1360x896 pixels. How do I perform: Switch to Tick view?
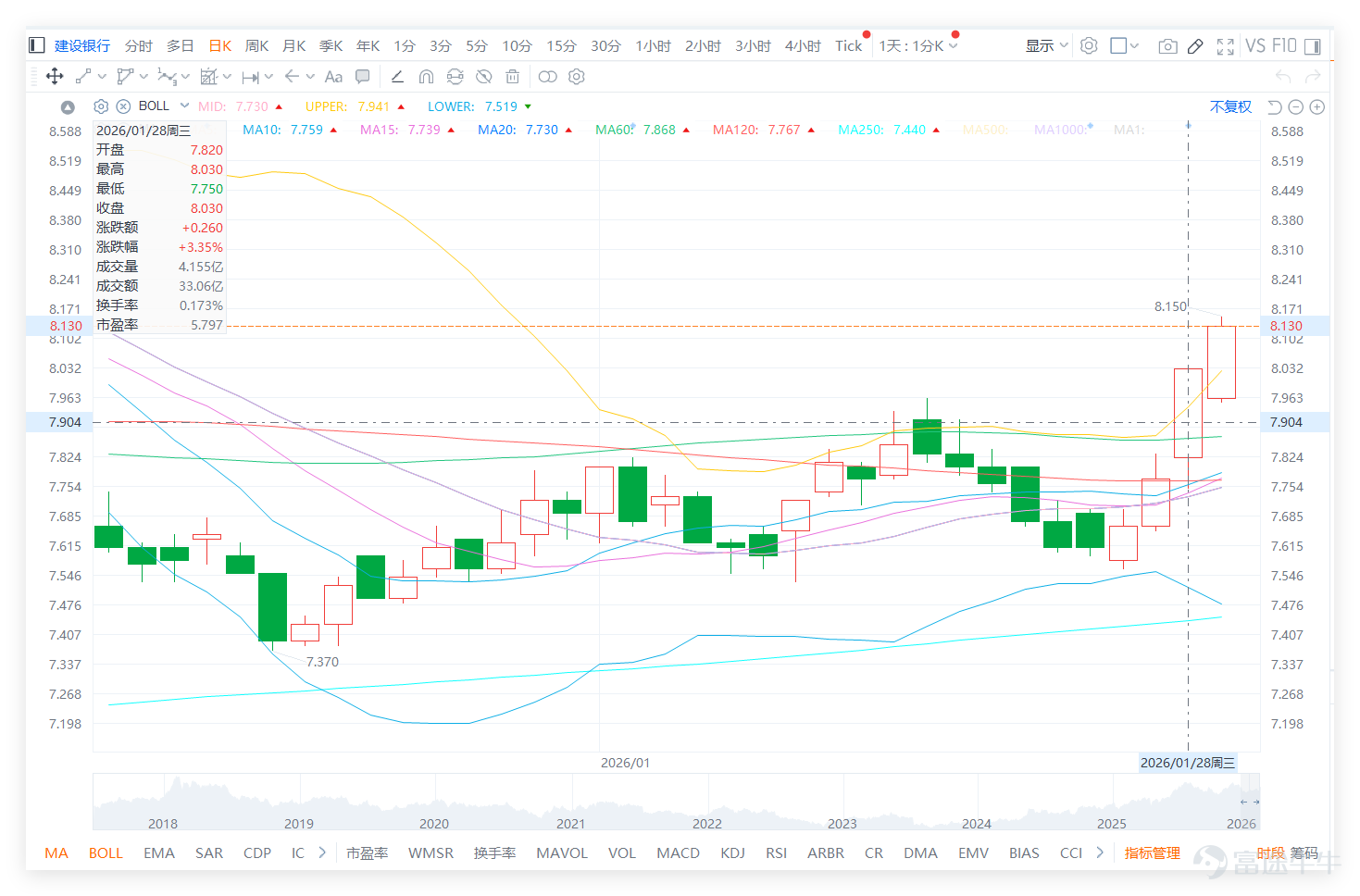[848, 45]
